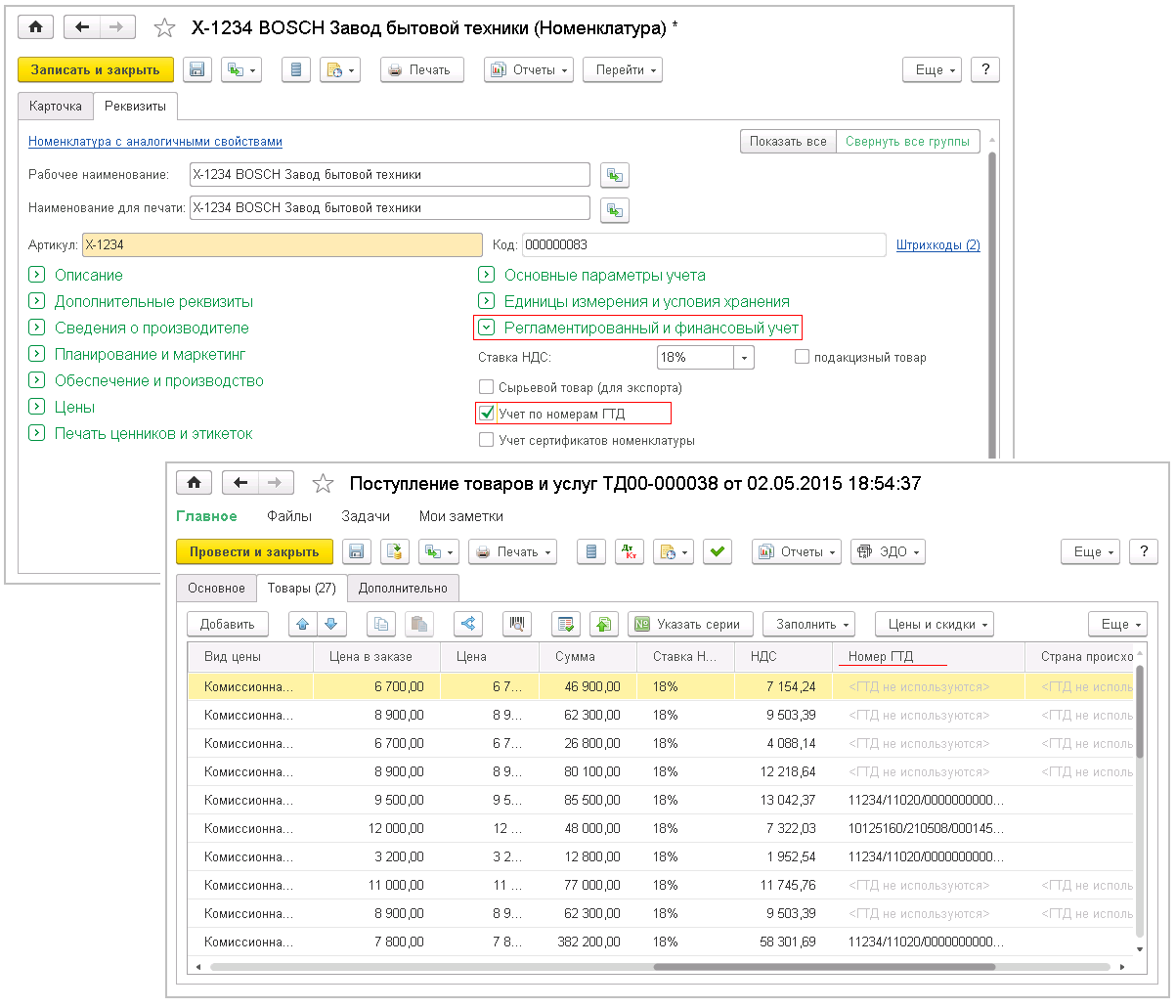
Task: Click Провести и закрыть button
Action: [x=254, y=551]
